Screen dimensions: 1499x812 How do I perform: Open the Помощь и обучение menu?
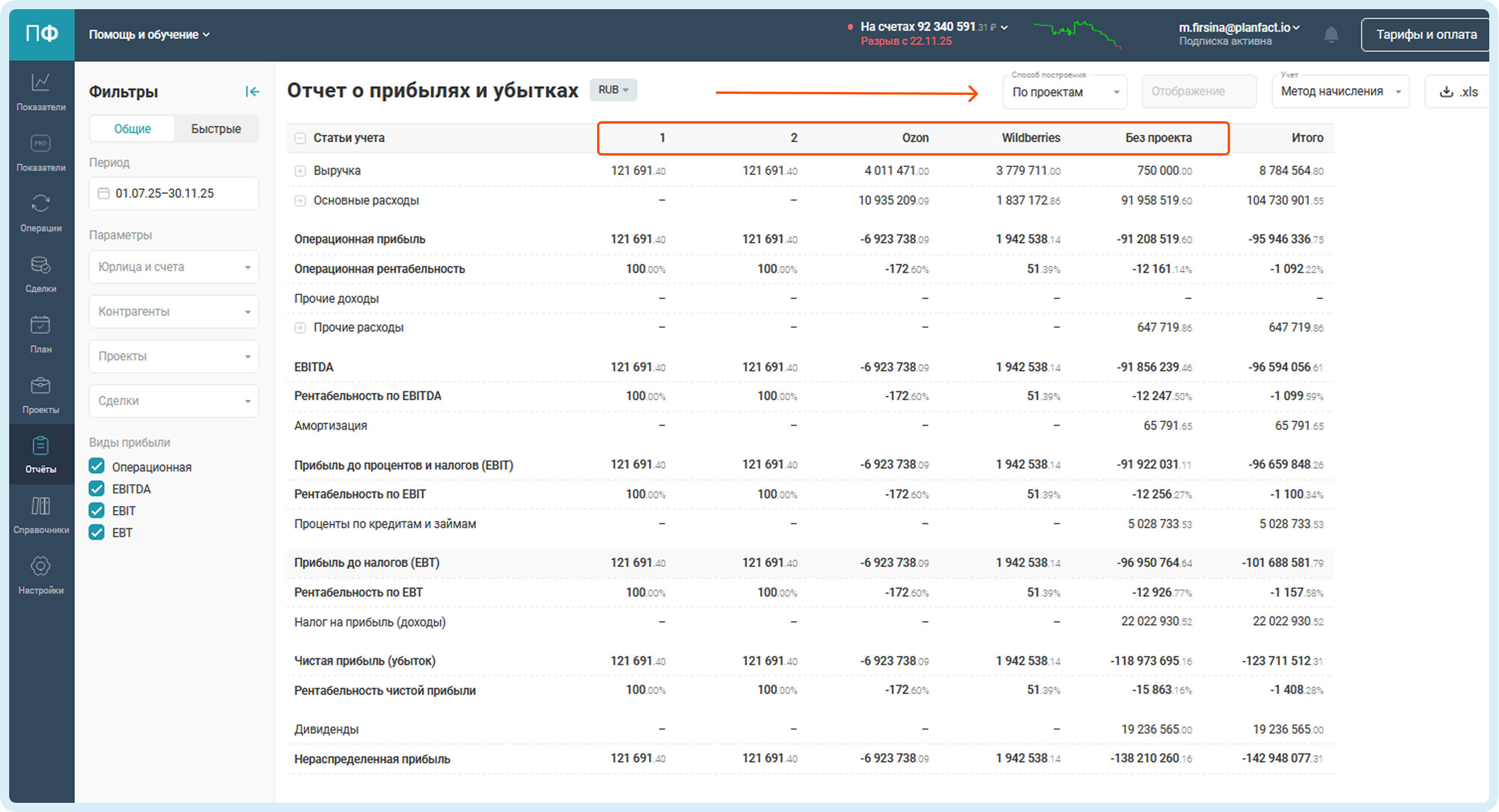pyautogui.click(x=149, y=35)
